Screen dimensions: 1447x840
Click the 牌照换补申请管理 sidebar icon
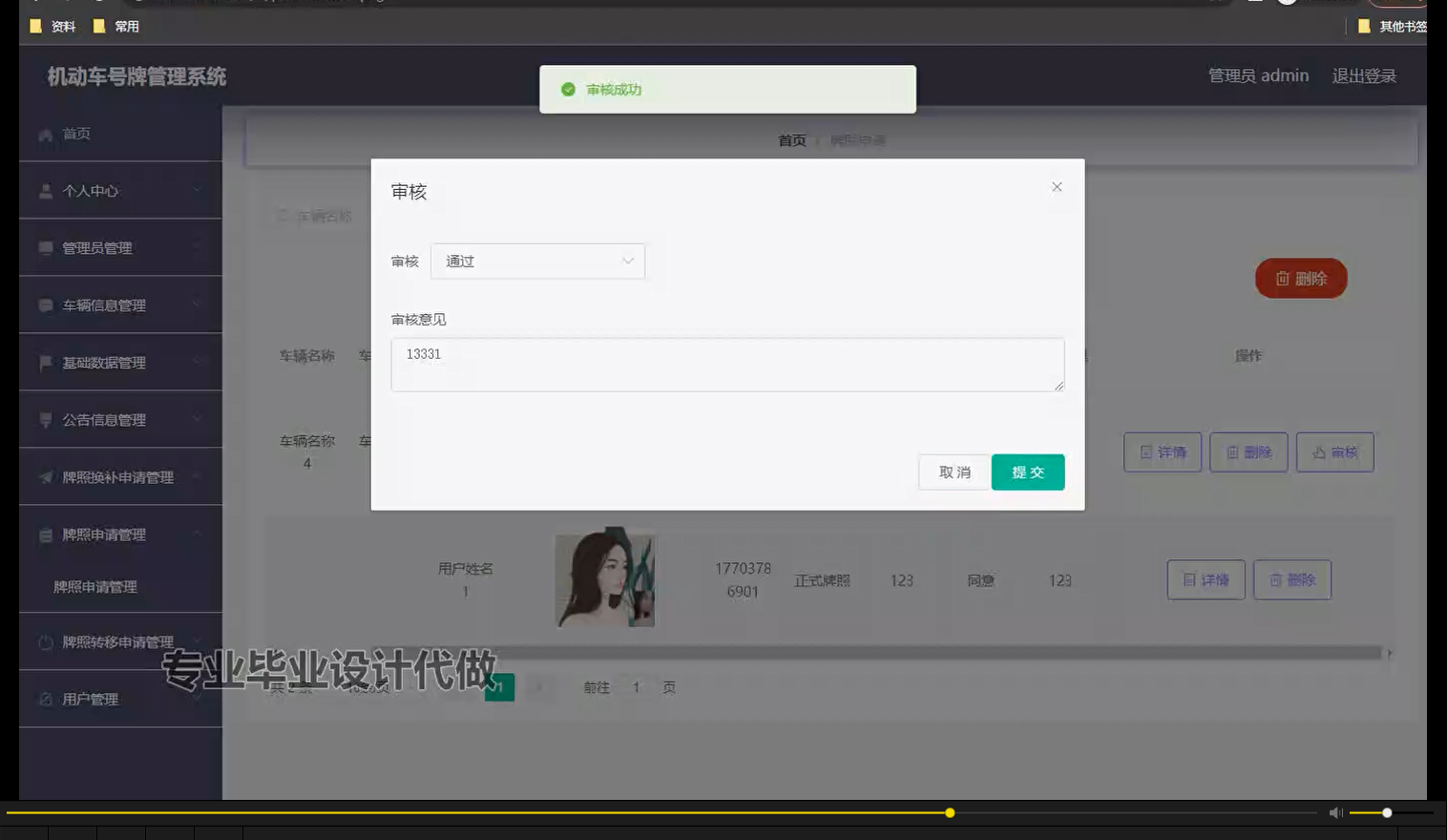(x=46, y=477)
